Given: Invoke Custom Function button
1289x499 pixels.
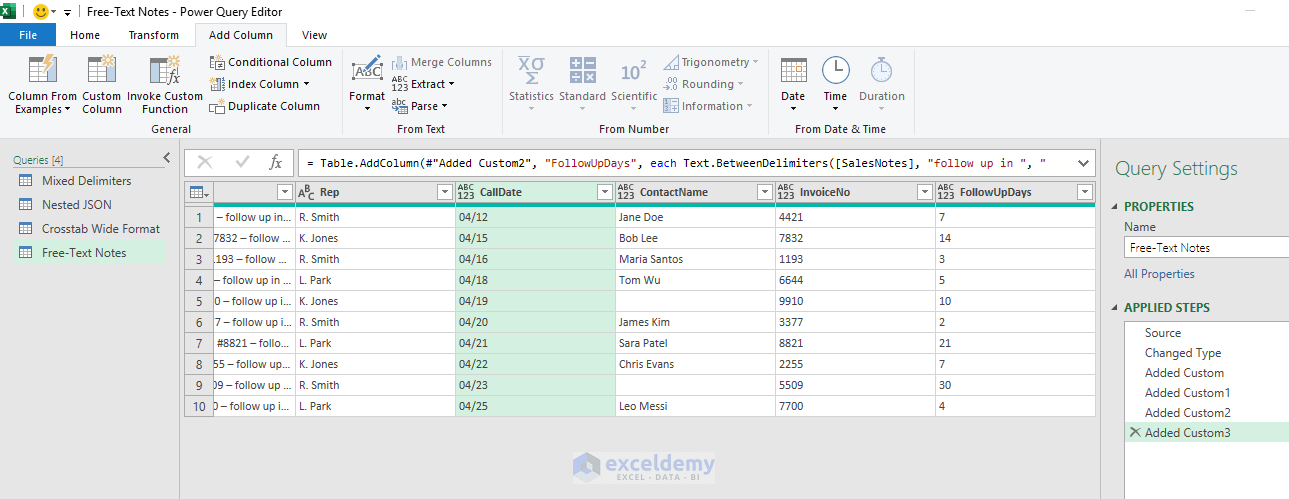Looking at the screenshot, I should [x=165, y=84].
